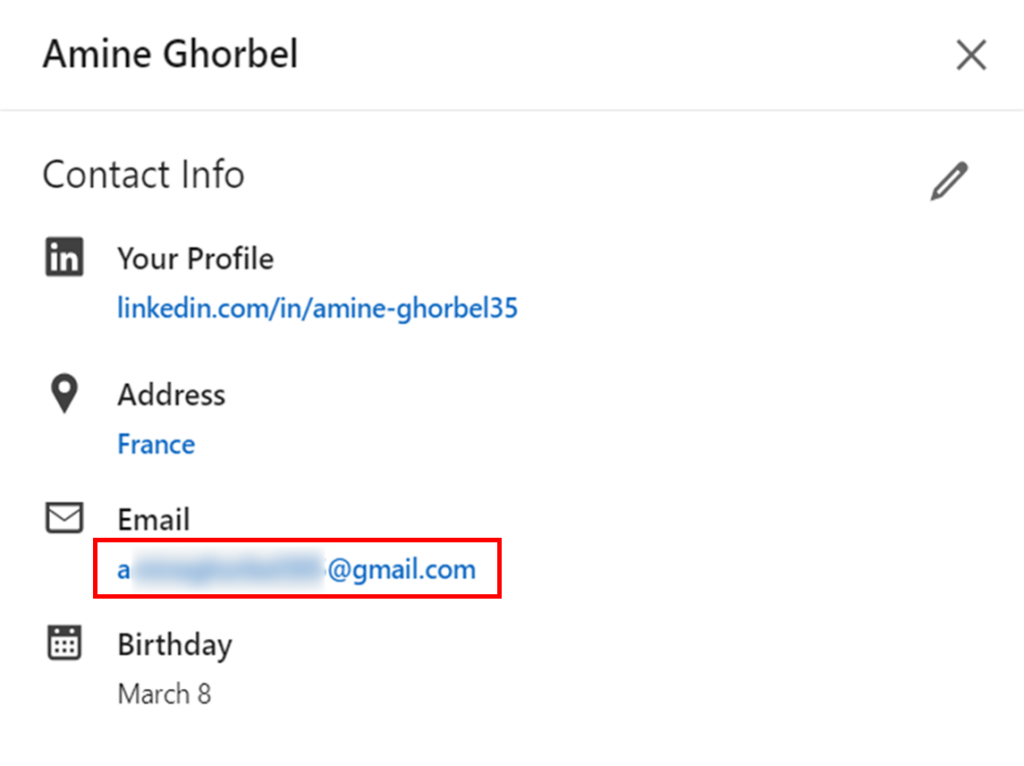Click the visible first letter of email
The image size is (1024, 766).
coord(124,571)
